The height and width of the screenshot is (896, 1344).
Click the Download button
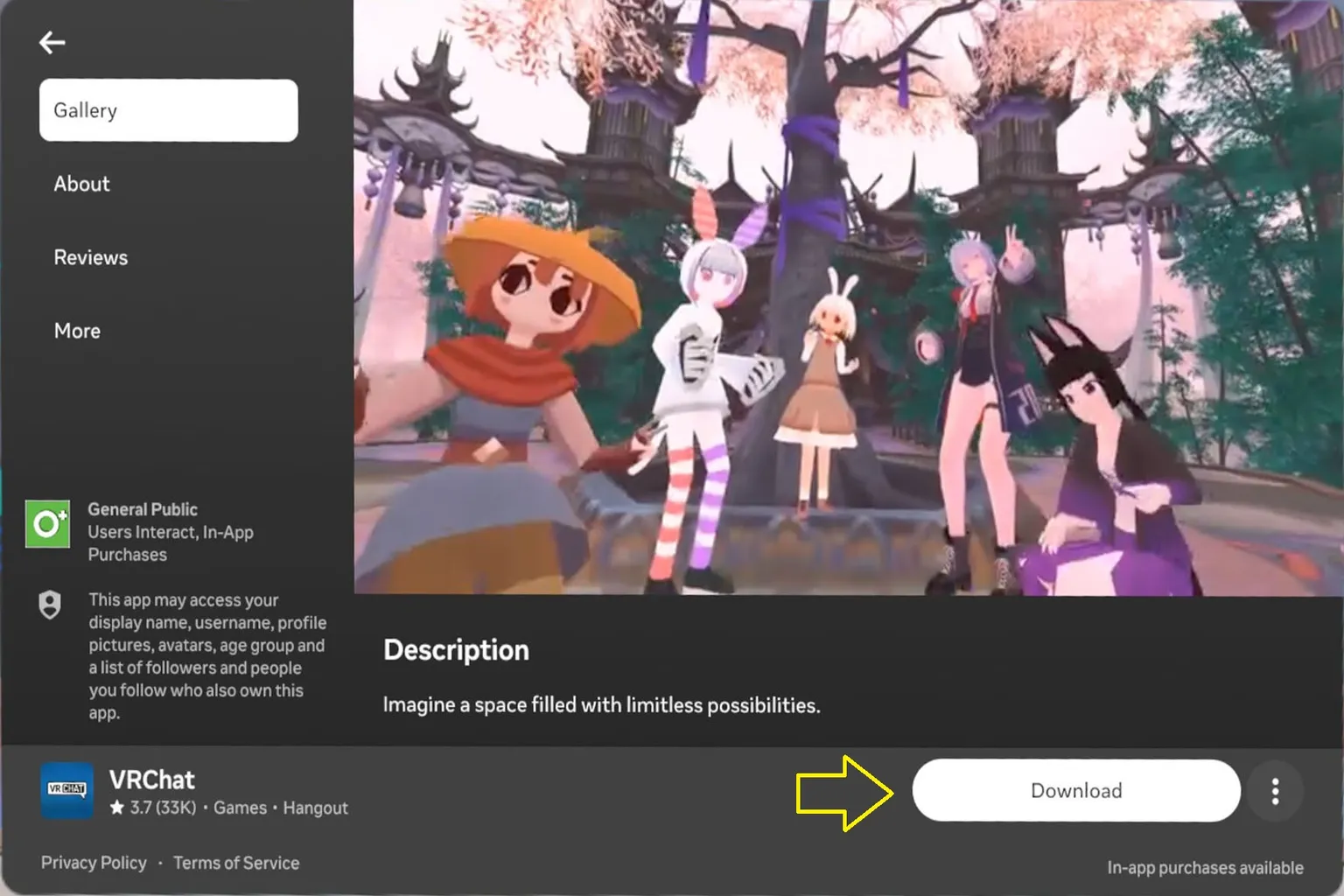click(x=1075, y=790)
